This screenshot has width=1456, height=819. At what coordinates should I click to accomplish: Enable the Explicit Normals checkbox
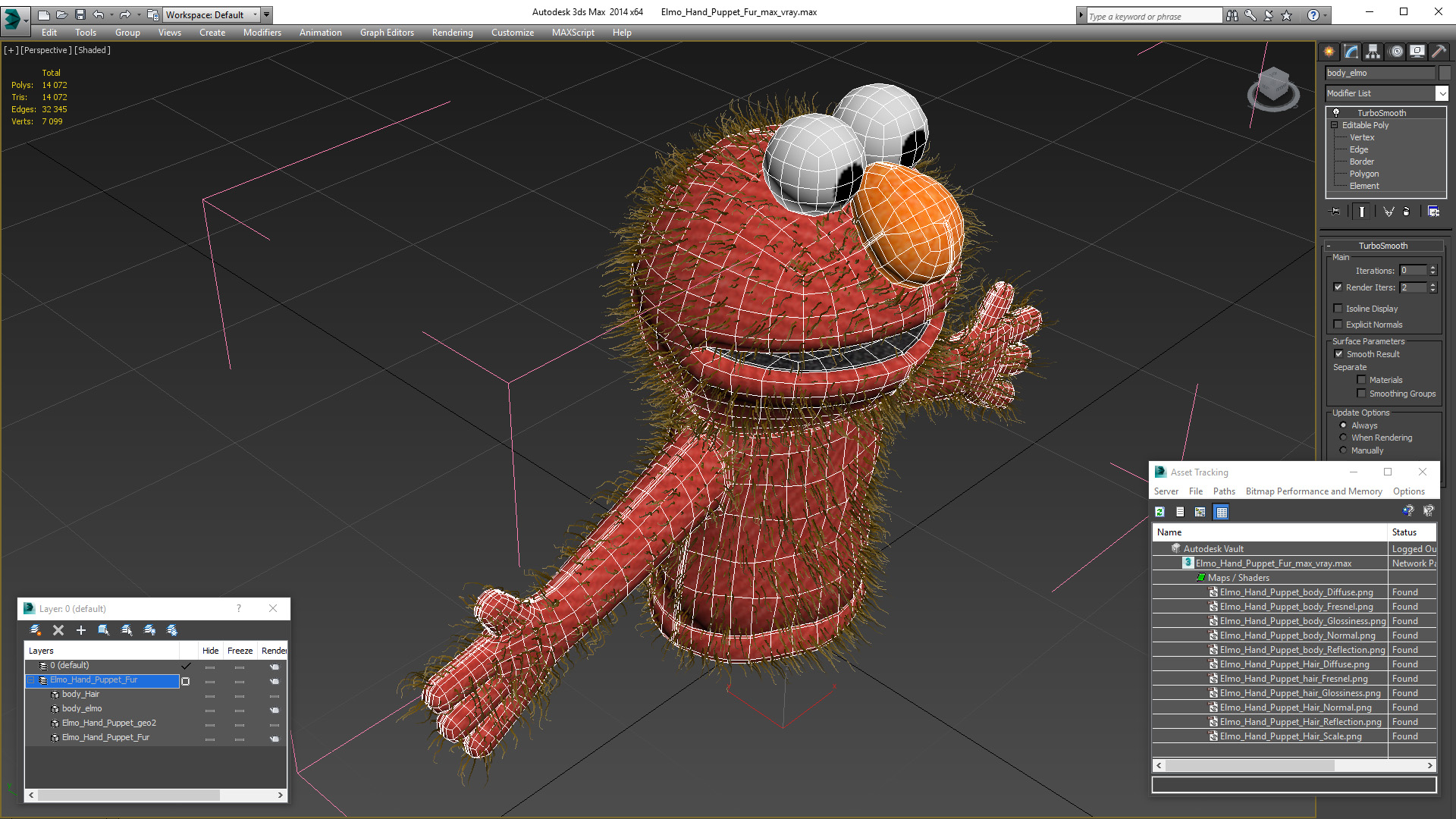(x=1338, y=325)
